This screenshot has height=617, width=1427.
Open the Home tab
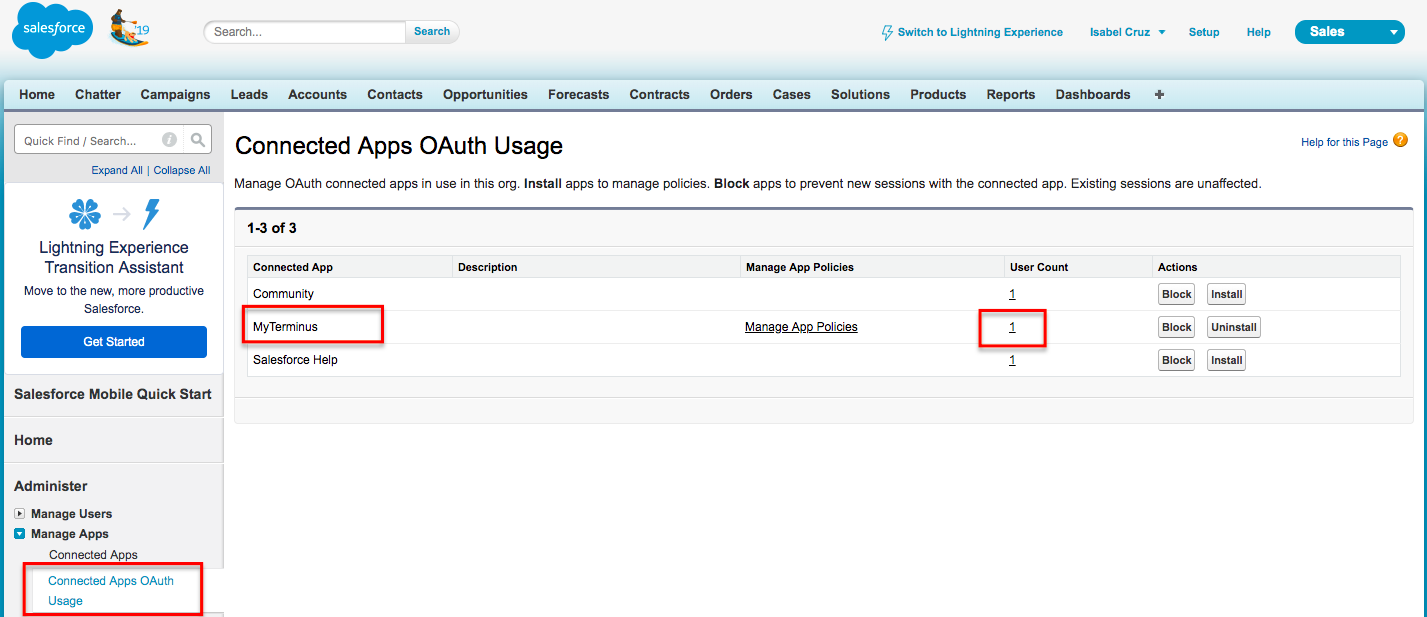pyautogui.click(x=37, y=94)
